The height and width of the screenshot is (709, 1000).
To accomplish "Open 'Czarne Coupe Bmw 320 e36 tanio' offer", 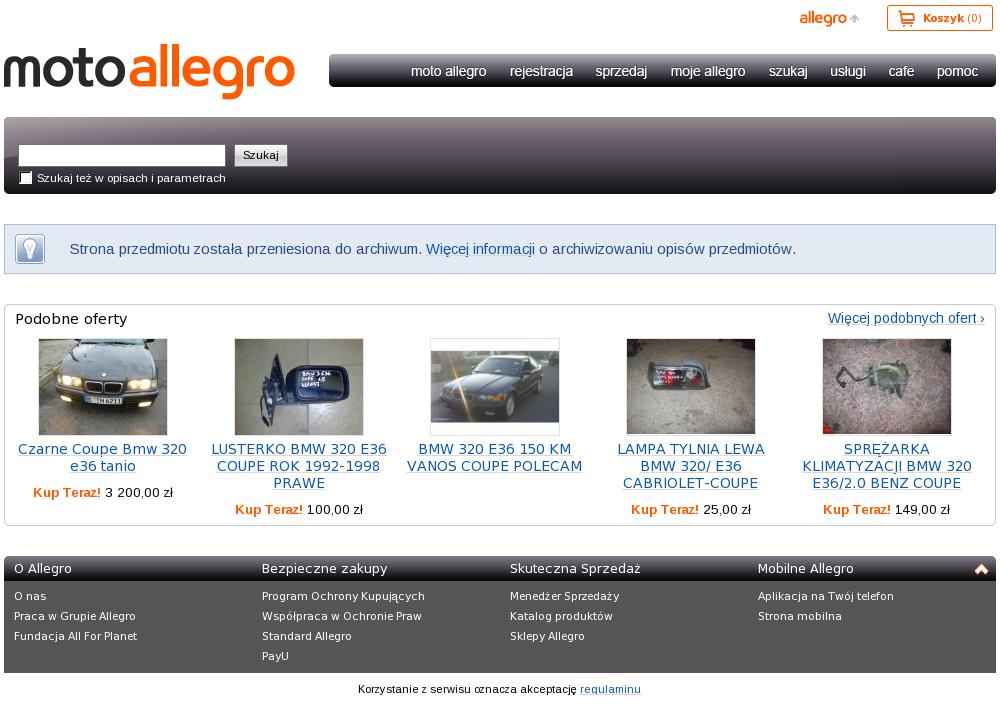I will pyautogui.click(x=103, y=458).
